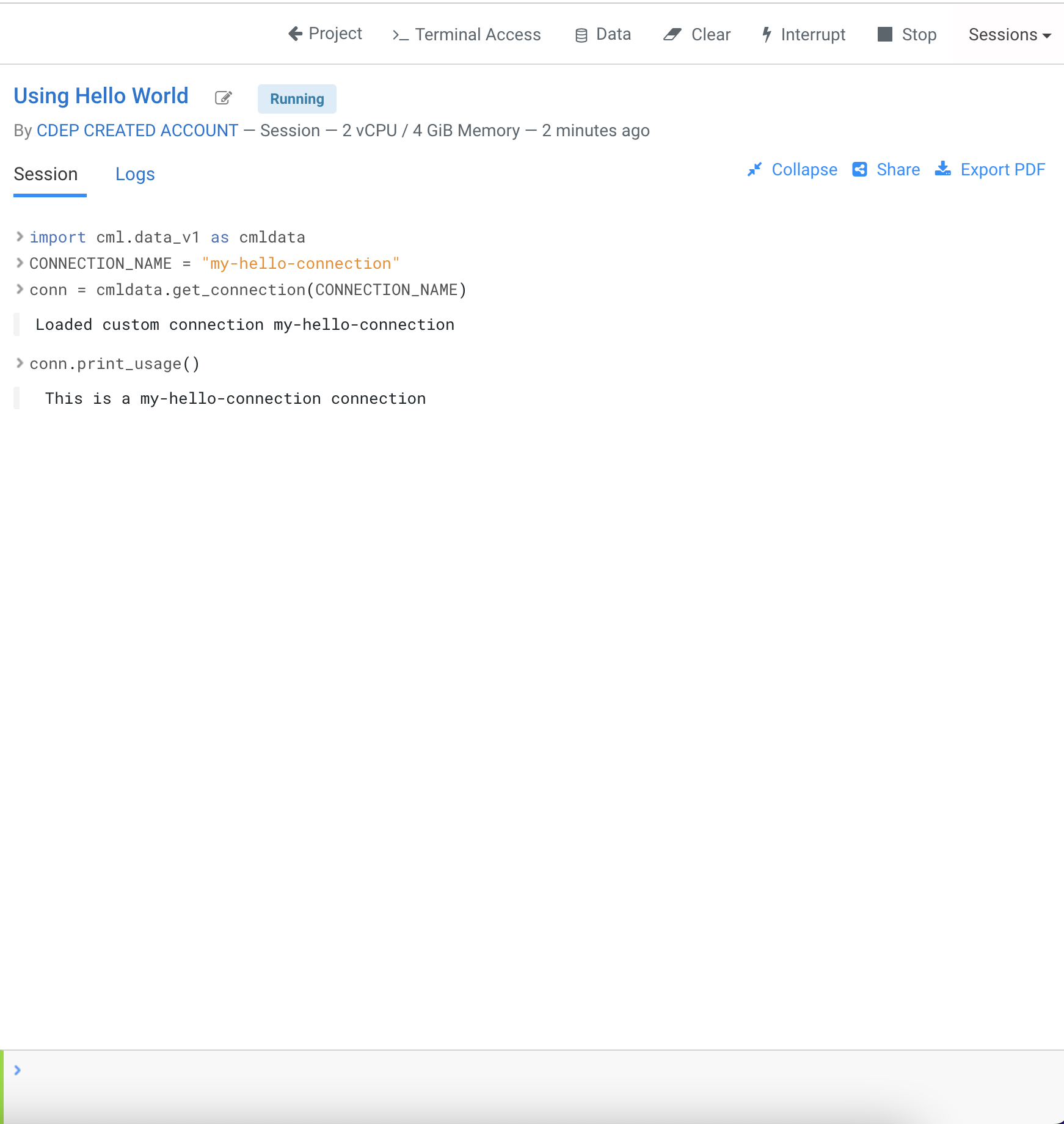The image size is (1064, 1124).
Task: Open the CDEP CREATED ACCOUNT profile link
Action: tap(137, 131)
